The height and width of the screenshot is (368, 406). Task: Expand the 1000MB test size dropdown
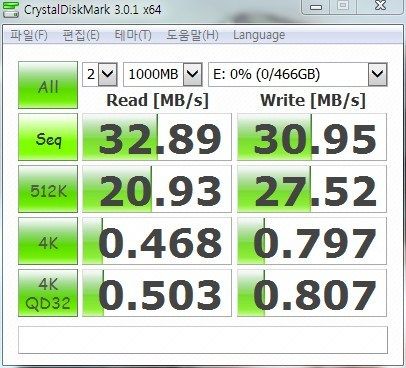[193, 74]
